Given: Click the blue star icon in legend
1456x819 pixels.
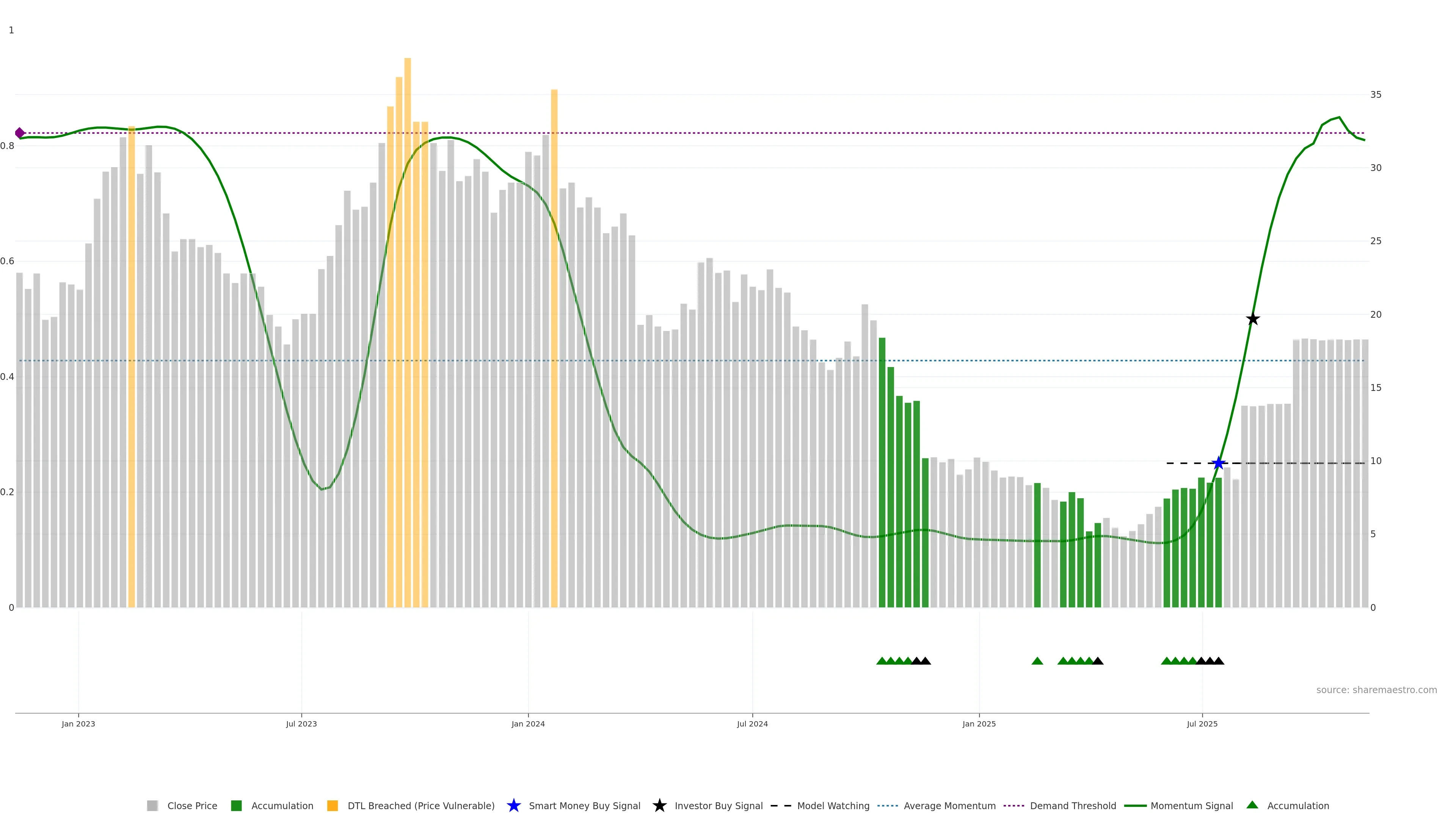Looking at the screenshot, I should pyautogui.click(x=513, y=805).
